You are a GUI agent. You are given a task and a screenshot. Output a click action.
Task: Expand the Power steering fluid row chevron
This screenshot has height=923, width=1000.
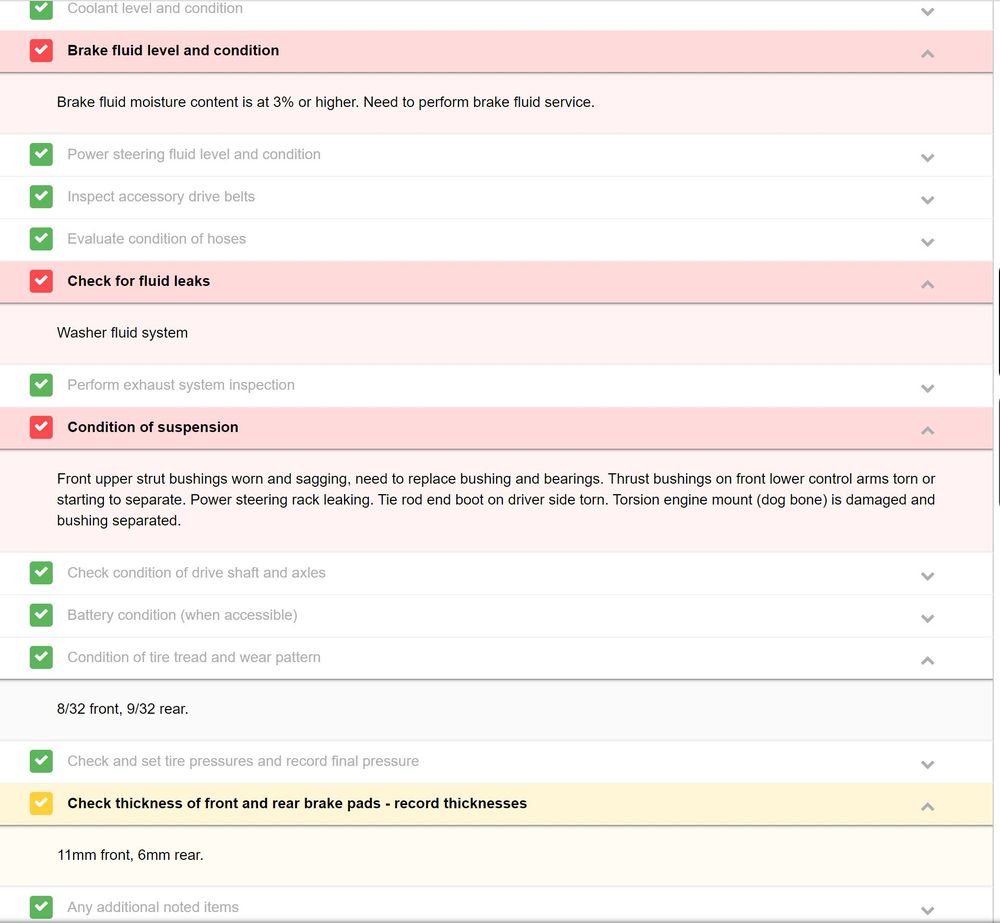point(927,157)
